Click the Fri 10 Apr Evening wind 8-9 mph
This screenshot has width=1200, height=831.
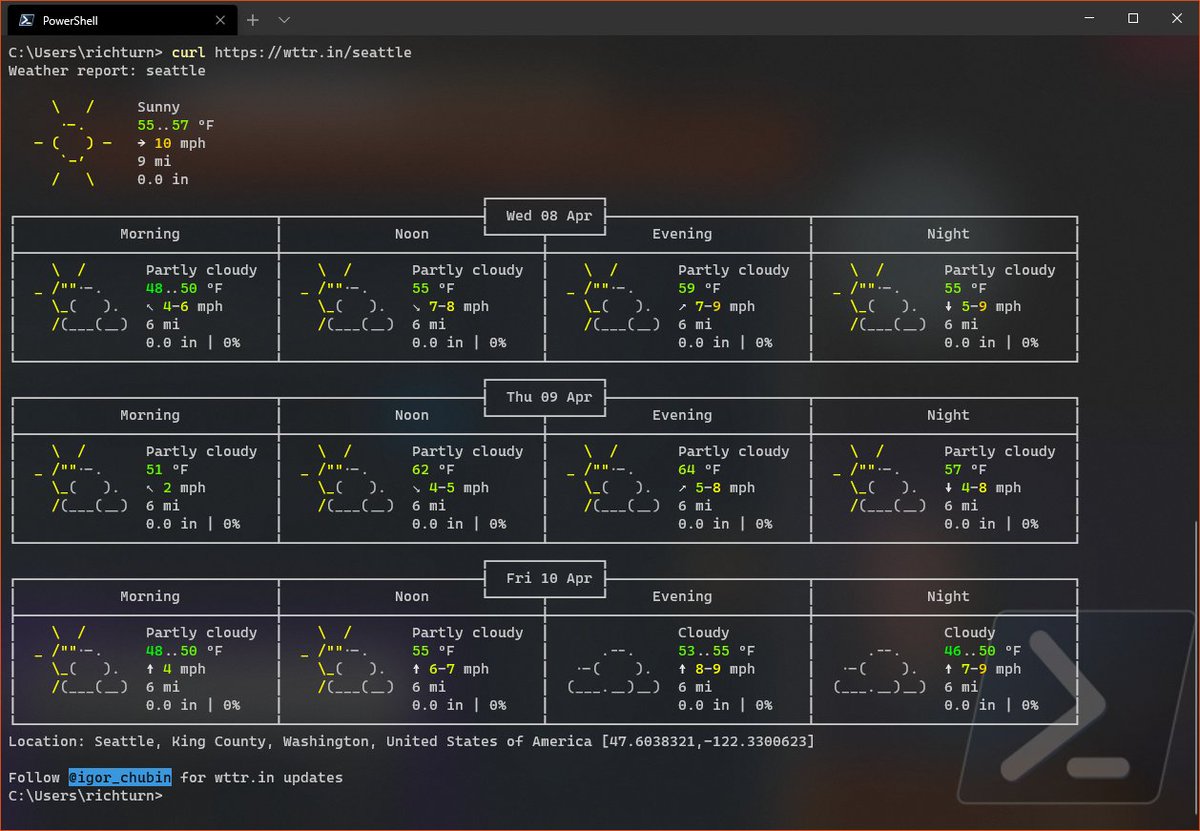coord(717,669)
